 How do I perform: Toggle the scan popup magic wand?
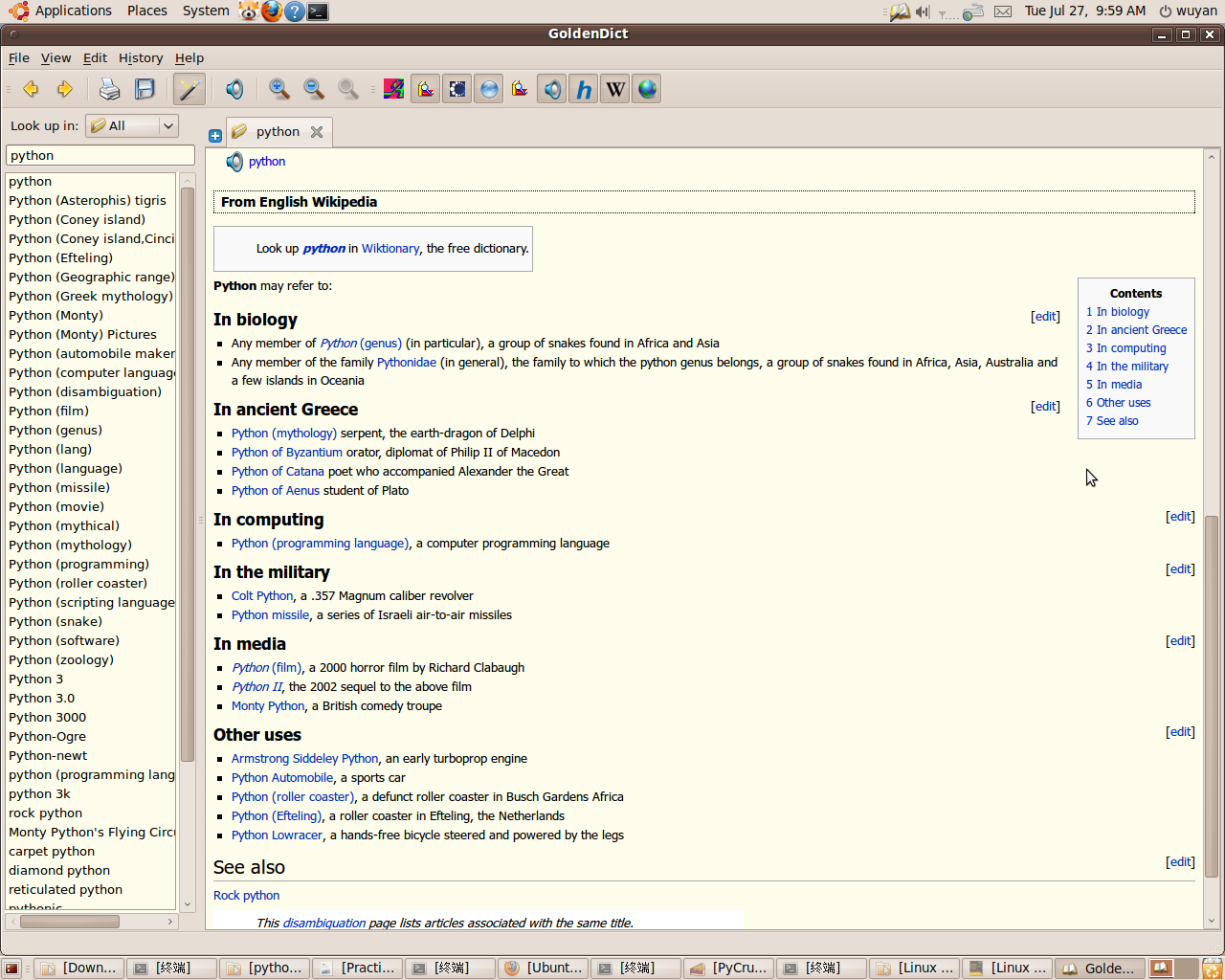pyautogui.click(x=189, y=89)
